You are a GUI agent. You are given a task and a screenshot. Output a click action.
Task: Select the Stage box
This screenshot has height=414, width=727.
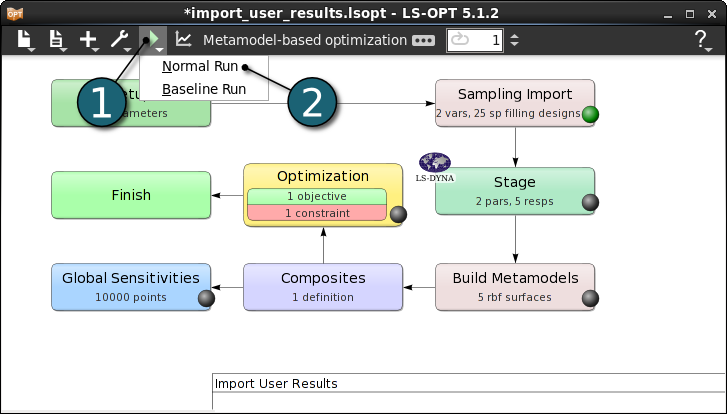click(515, 191)
